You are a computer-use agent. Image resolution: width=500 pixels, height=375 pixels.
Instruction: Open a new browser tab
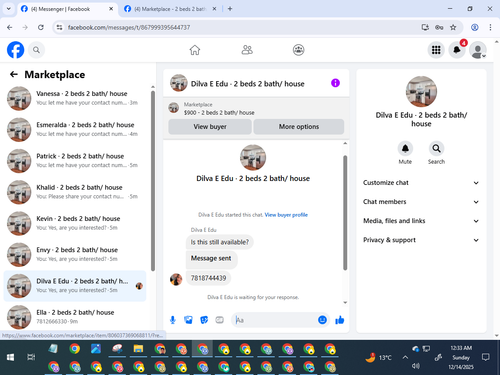coord(230,9)
